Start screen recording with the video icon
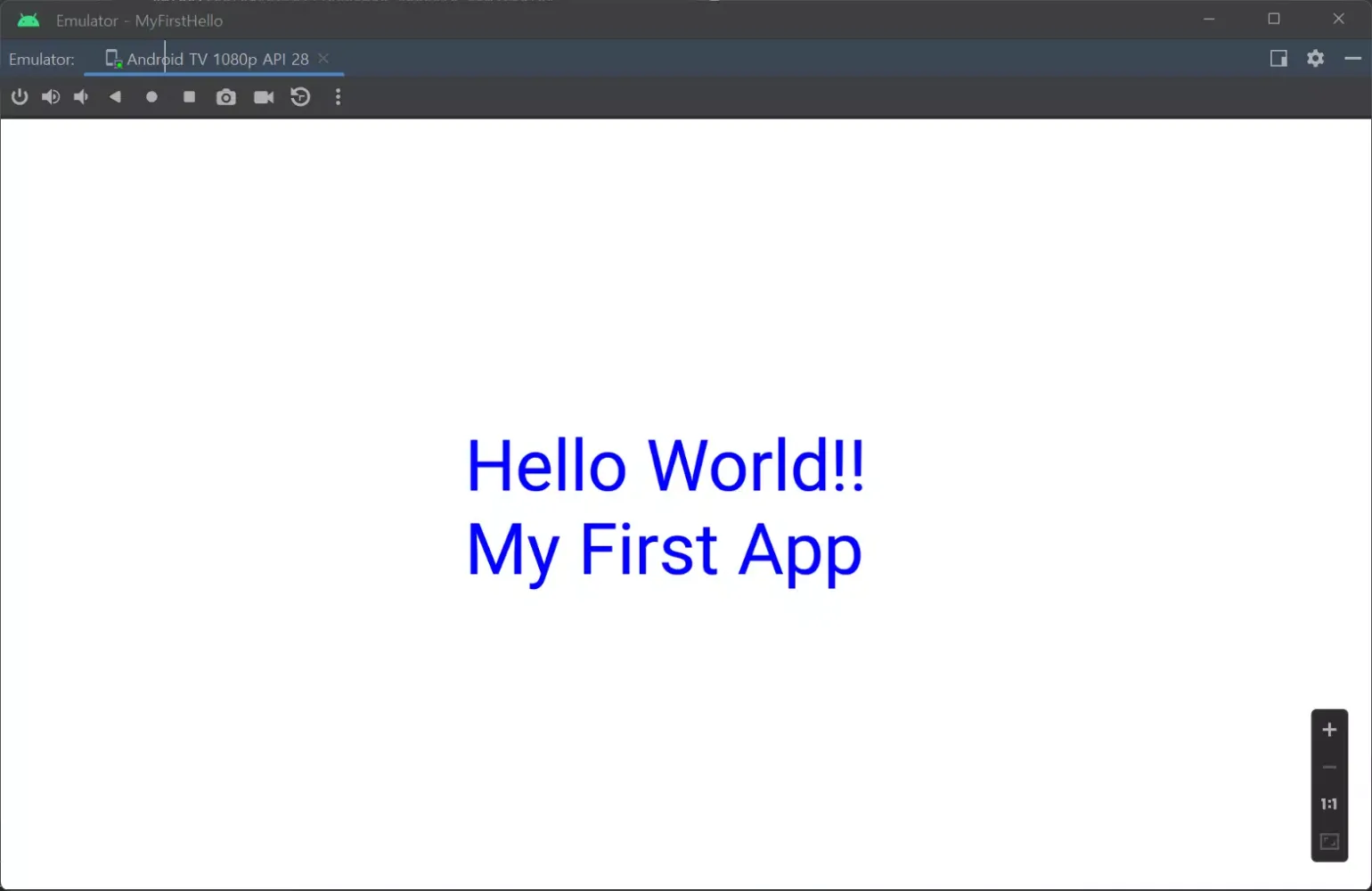This screenshot has height=891, width=1372. click(x=264, y=97)
